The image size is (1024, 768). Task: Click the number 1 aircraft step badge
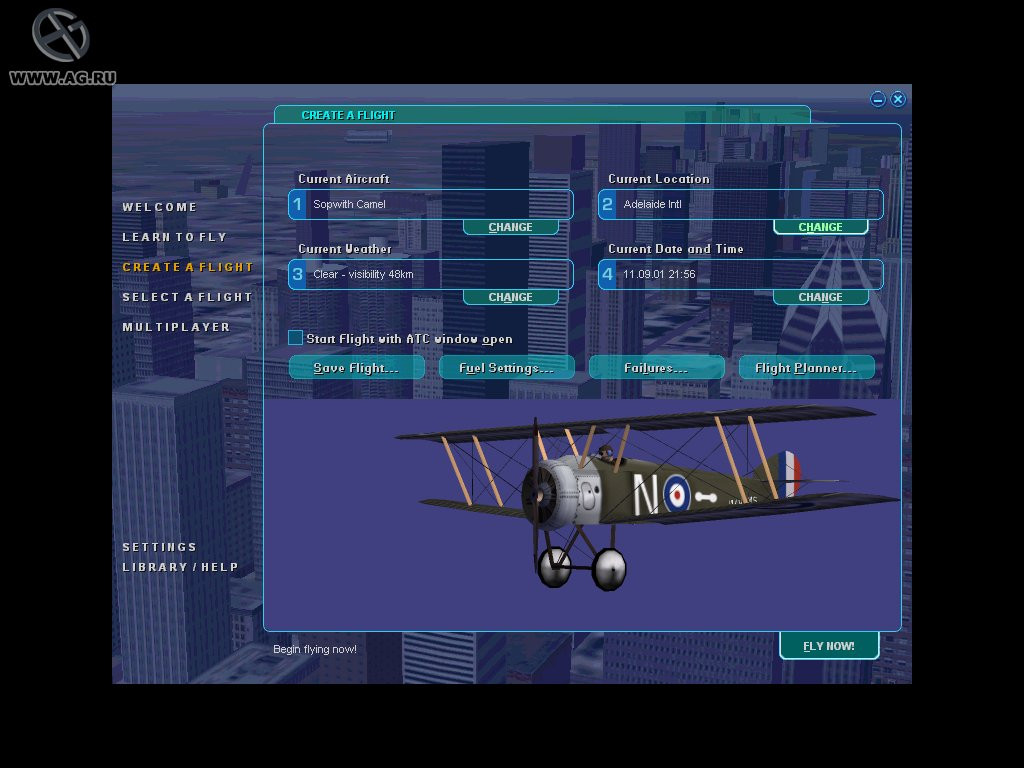298,204
